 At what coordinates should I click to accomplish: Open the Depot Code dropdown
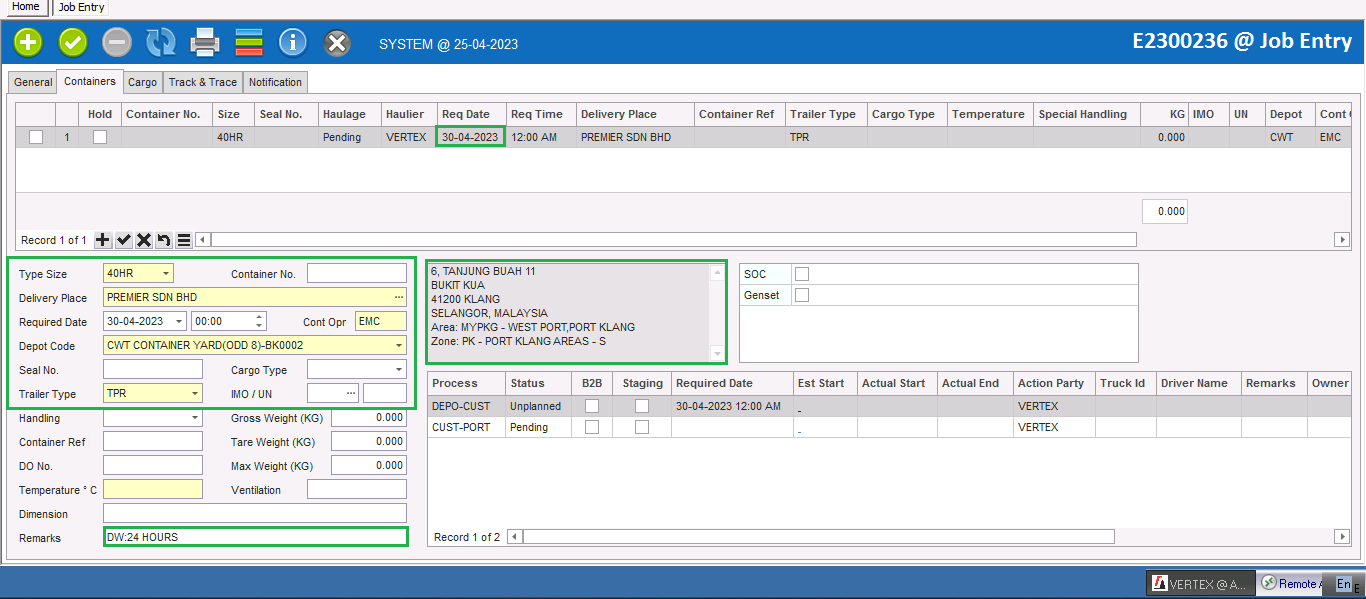click(399, 346)
